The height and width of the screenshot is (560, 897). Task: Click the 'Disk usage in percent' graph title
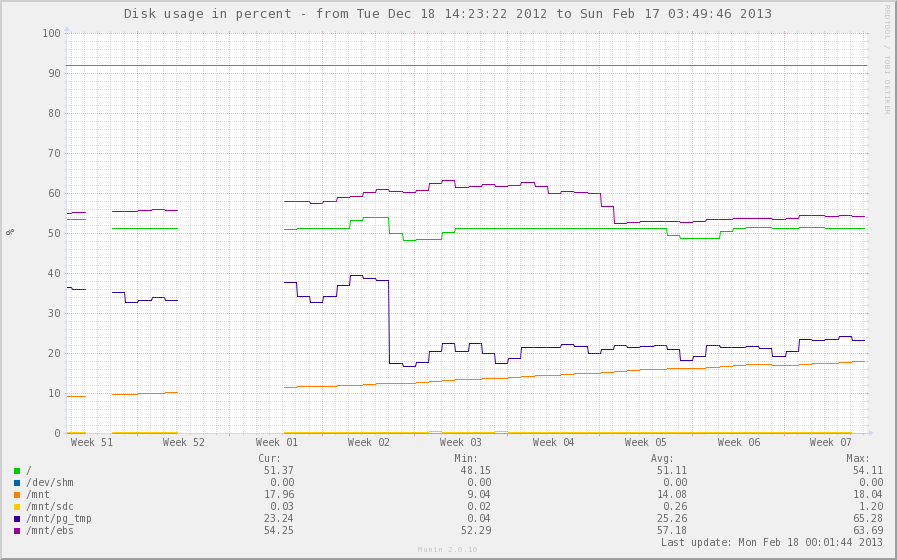(x=448, y=14)
